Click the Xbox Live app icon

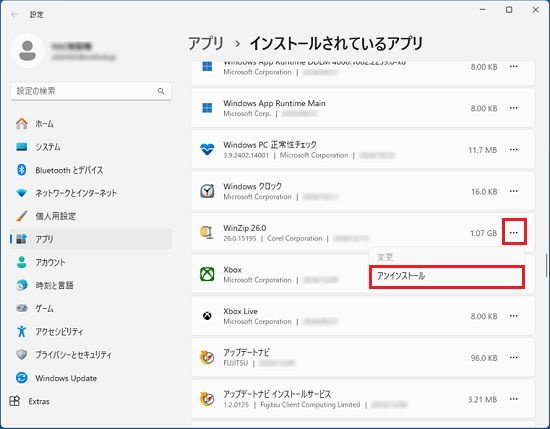(207, 316)
